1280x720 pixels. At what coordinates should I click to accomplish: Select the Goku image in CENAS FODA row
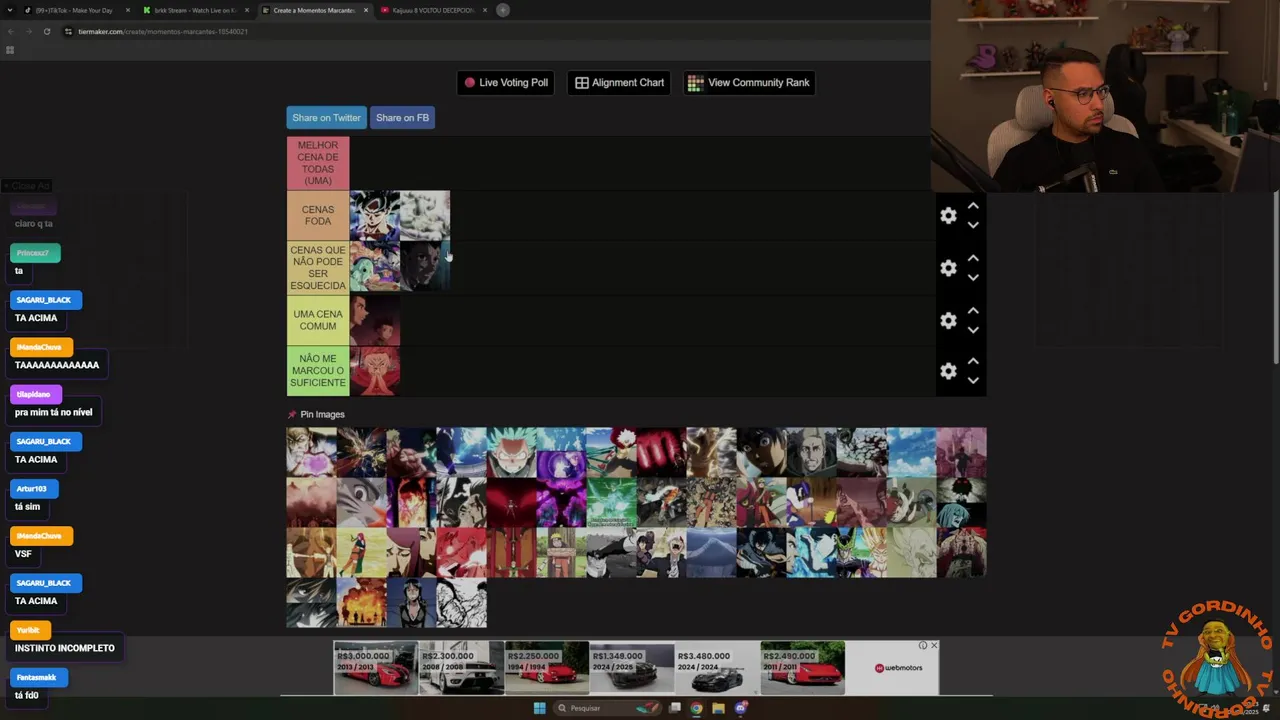click(x=375, y=216)
